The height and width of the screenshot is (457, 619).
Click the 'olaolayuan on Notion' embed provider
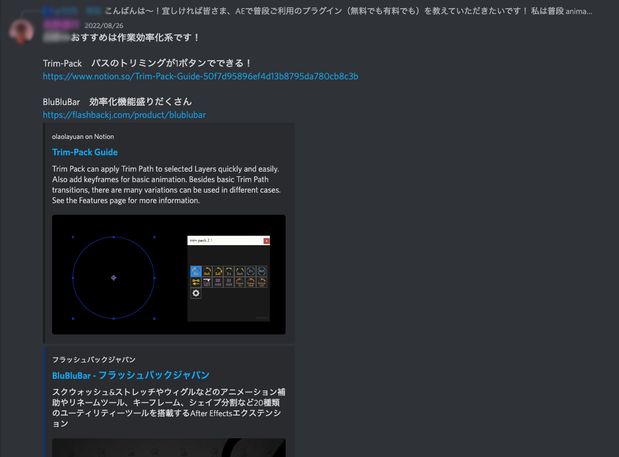83,137
